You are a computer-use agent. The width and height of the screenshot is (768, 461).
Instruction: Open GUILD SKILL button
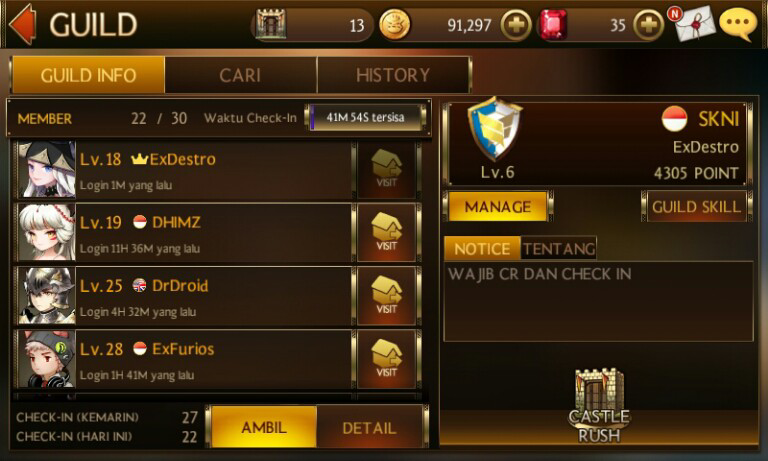coord(696,207)
